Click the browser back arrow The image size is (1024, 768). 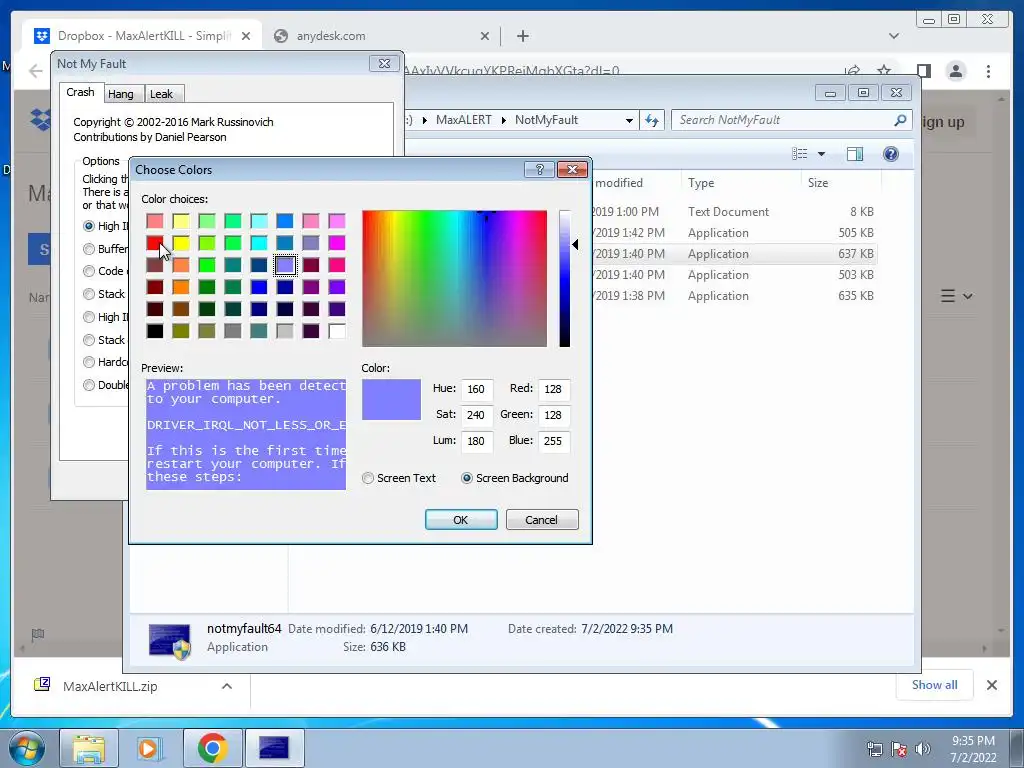click(35, 71)
